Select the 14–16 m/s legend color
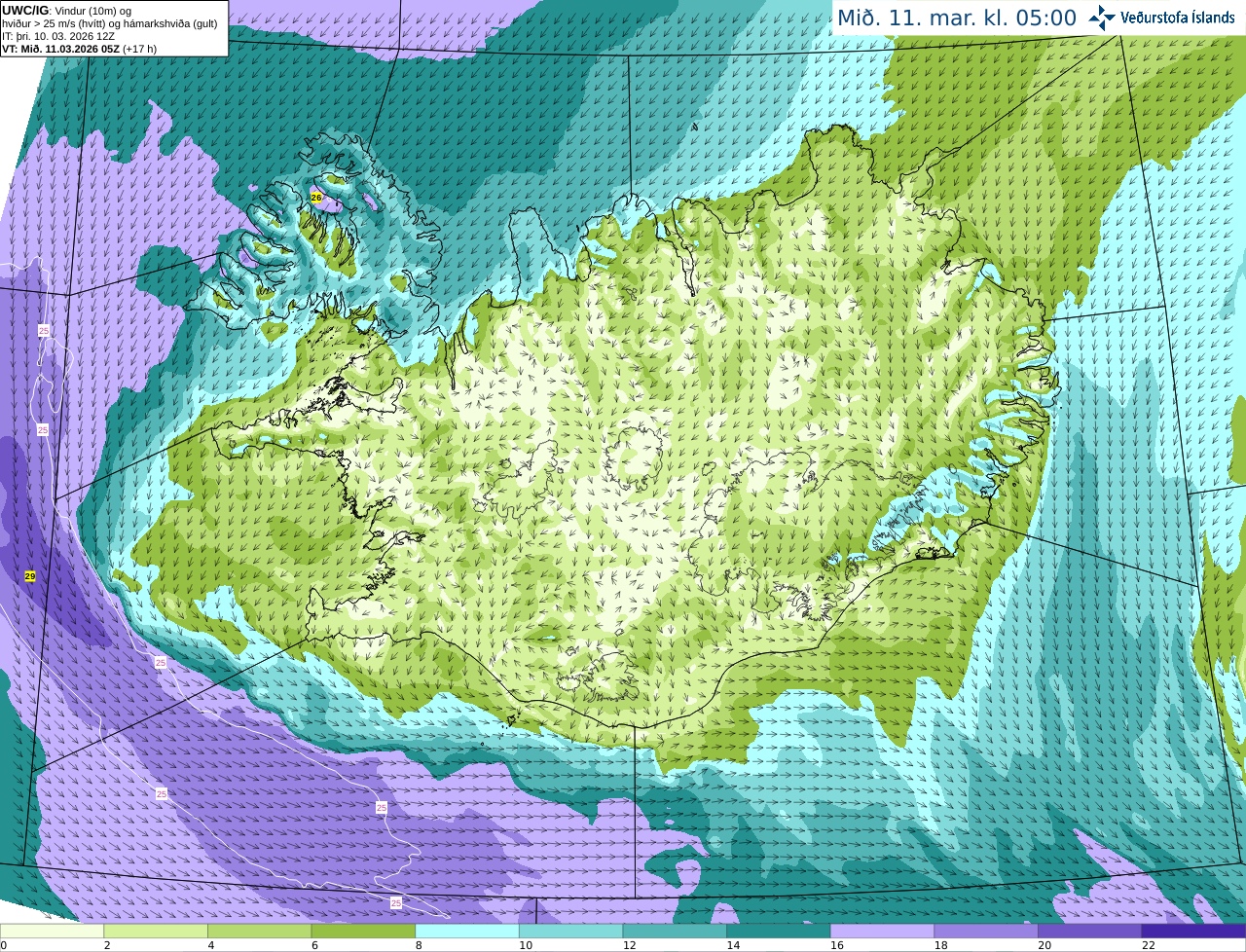Viewport: 1246px width, 952px height. click(x=779, y=931)
